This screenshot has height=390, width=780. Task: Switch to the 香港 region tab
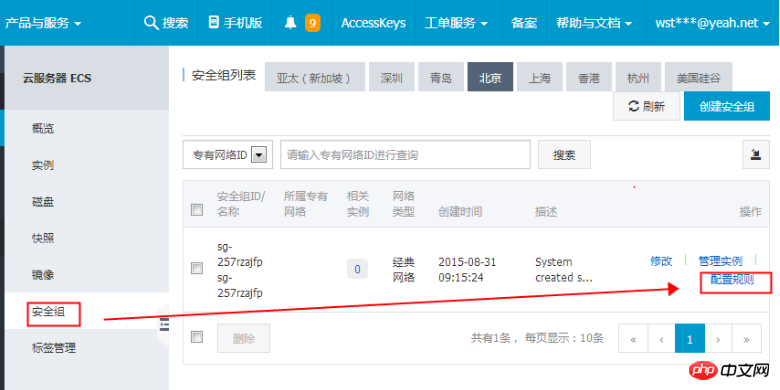point(589,77)
